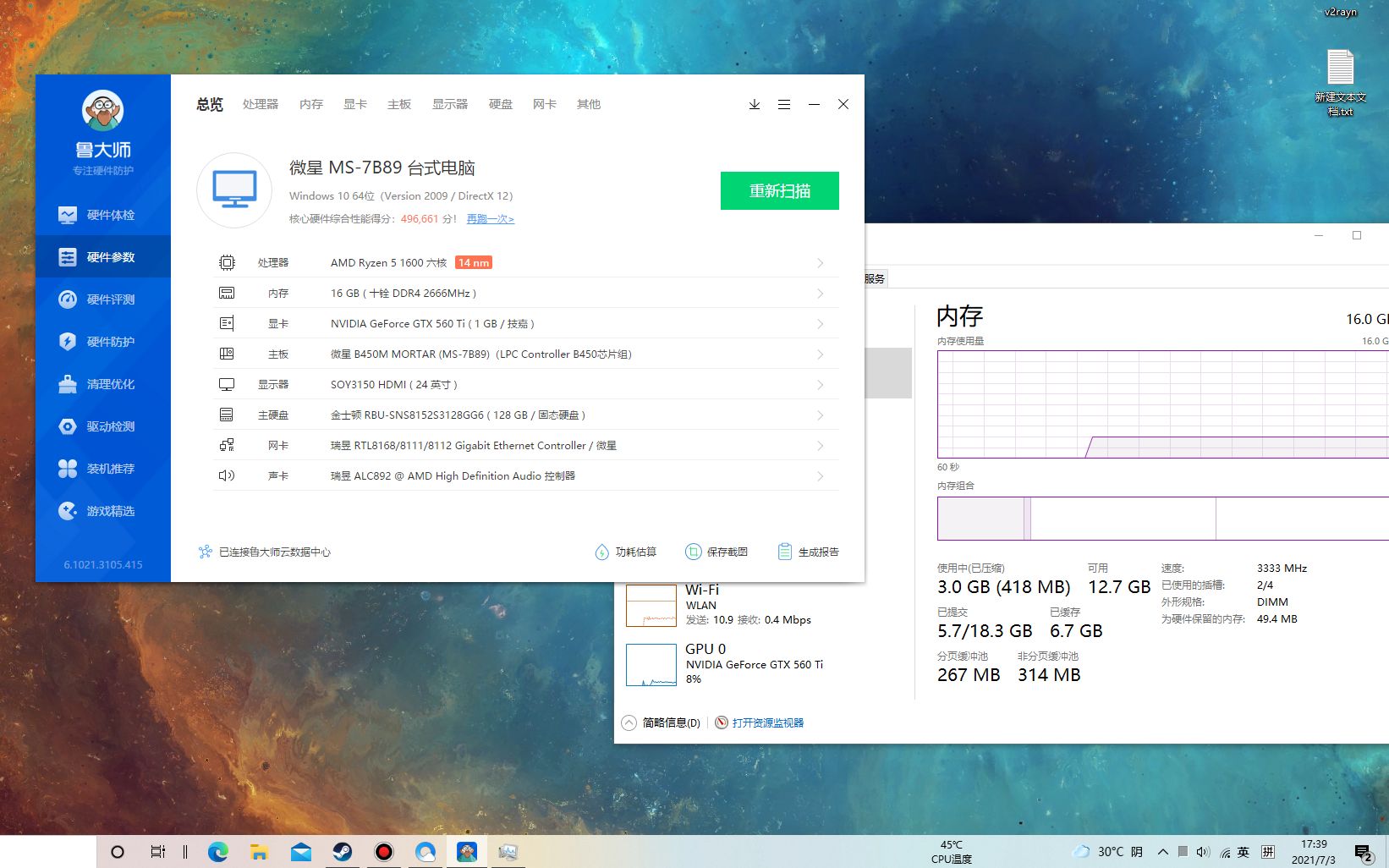Click the green 重新扫描 button

780,190
